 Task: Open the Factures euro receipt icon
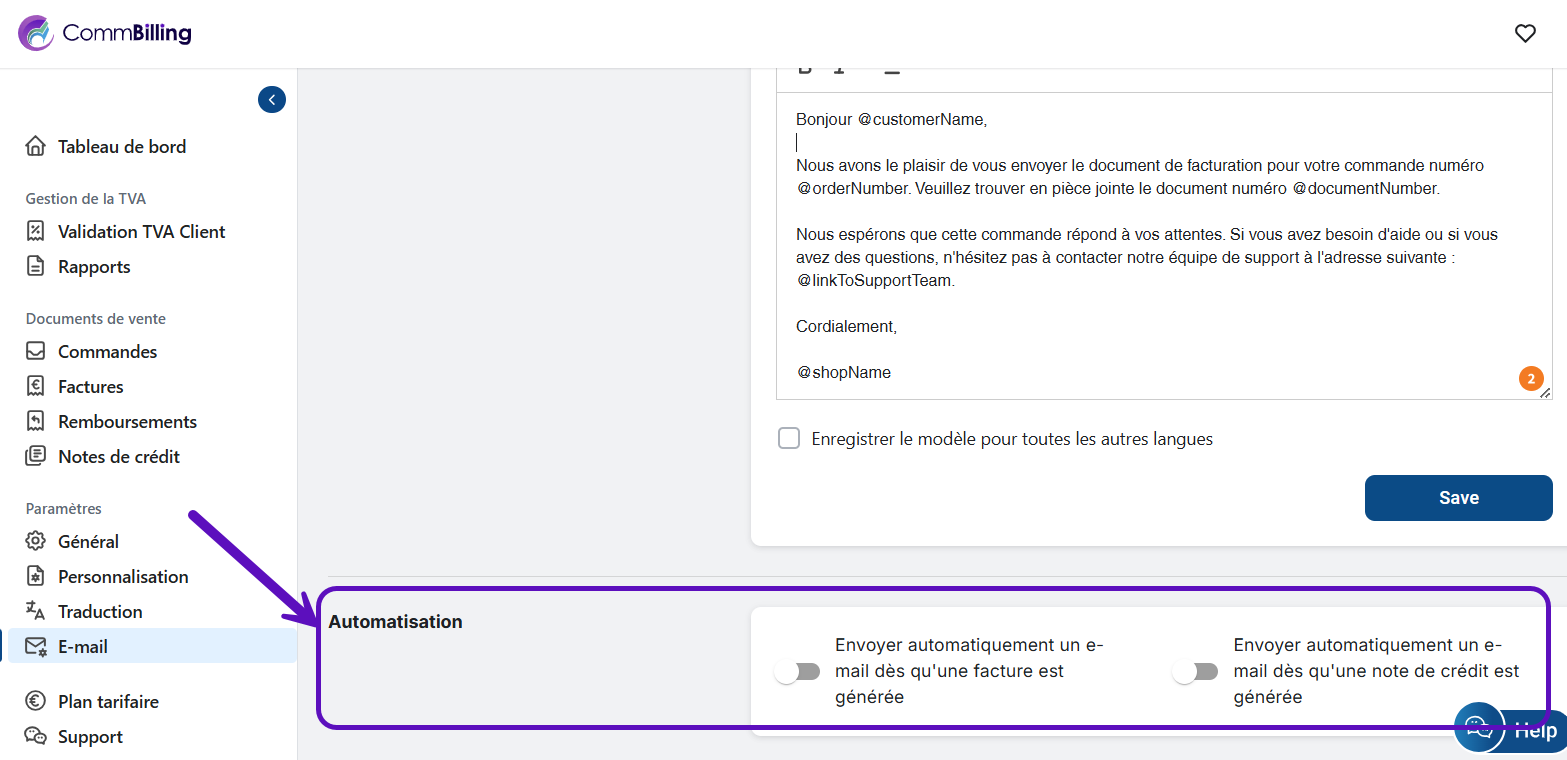(x=35, y=387)
